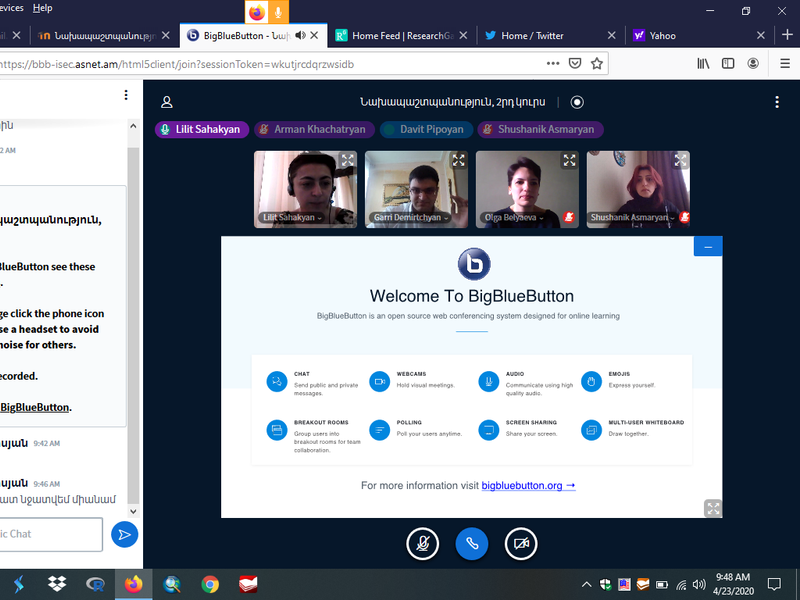800x600 pixels.
Task: Save page to Pocket
Action: click(575, 64)
